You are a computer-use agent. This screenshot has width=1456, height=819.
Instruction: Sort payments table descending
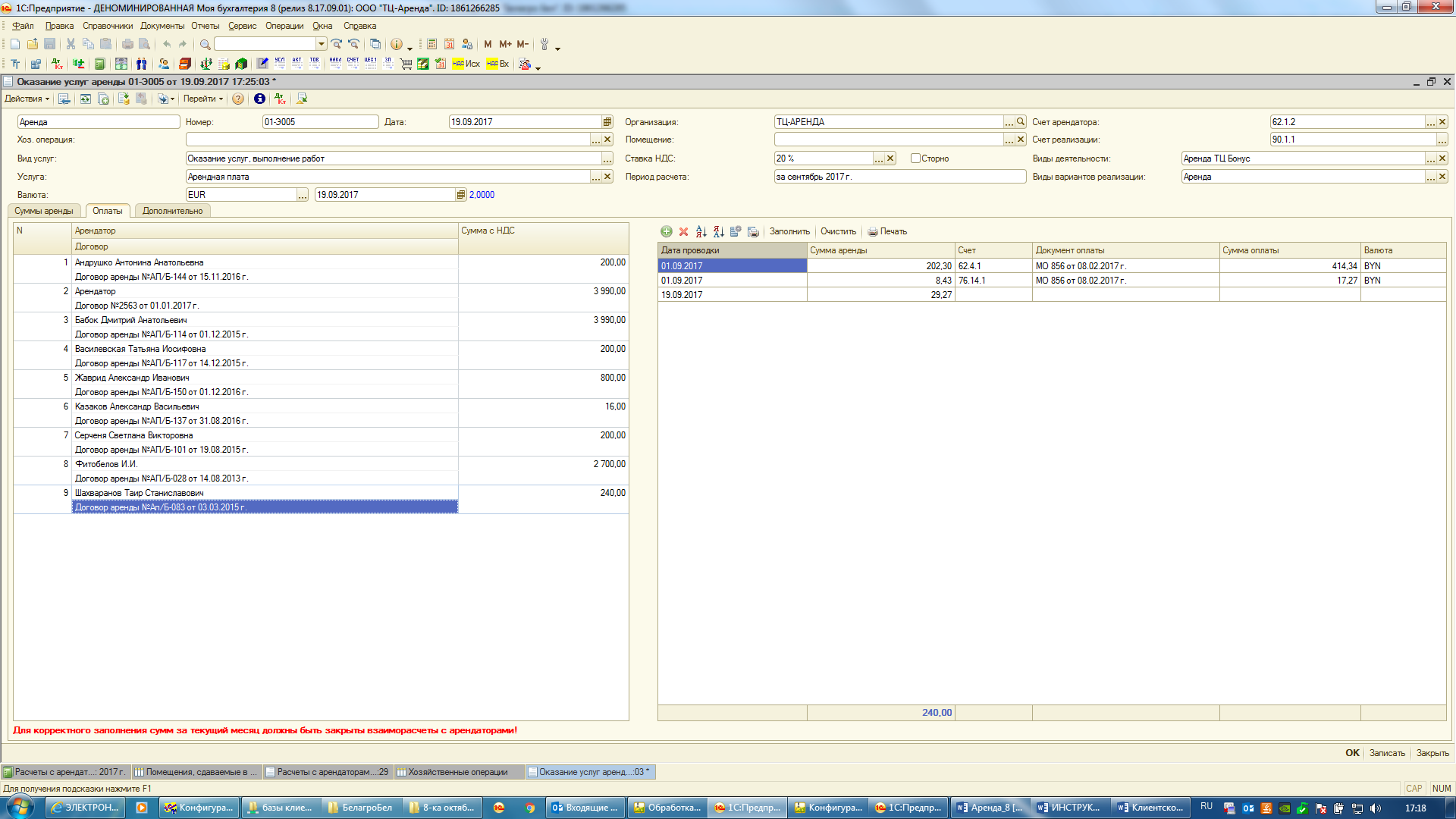click(x=718, y=231)
